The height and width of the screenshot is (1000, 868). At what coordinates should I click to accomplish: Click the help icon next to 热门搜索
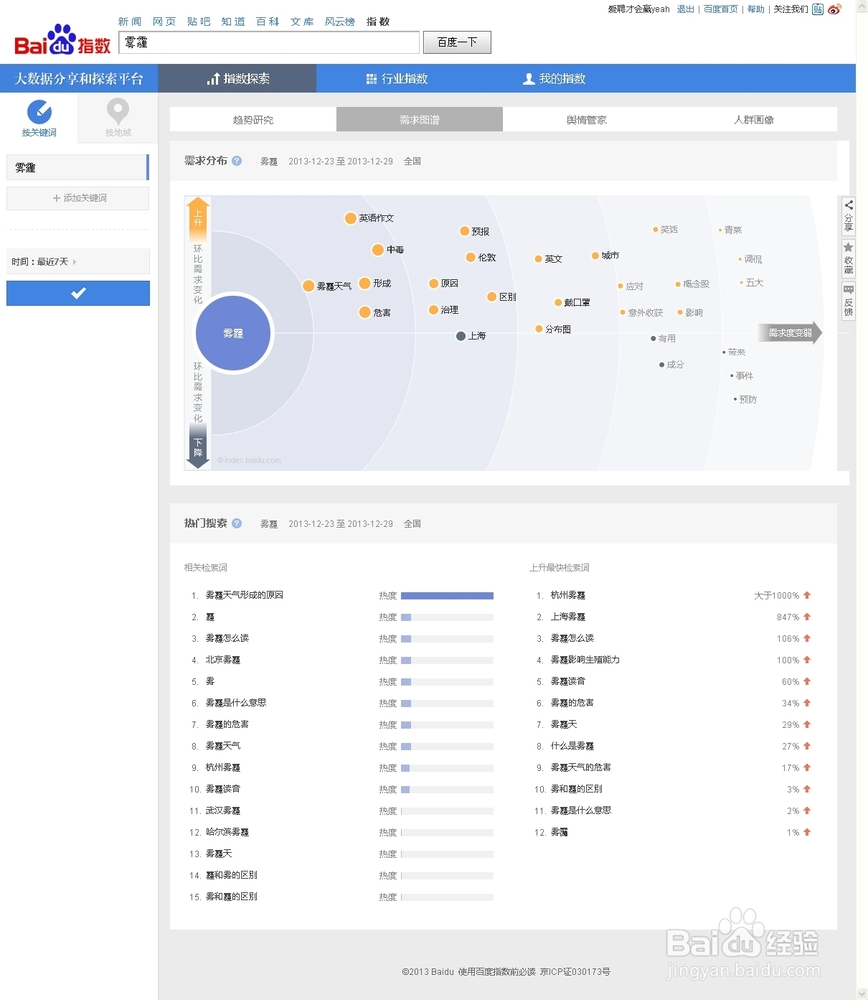237,523
